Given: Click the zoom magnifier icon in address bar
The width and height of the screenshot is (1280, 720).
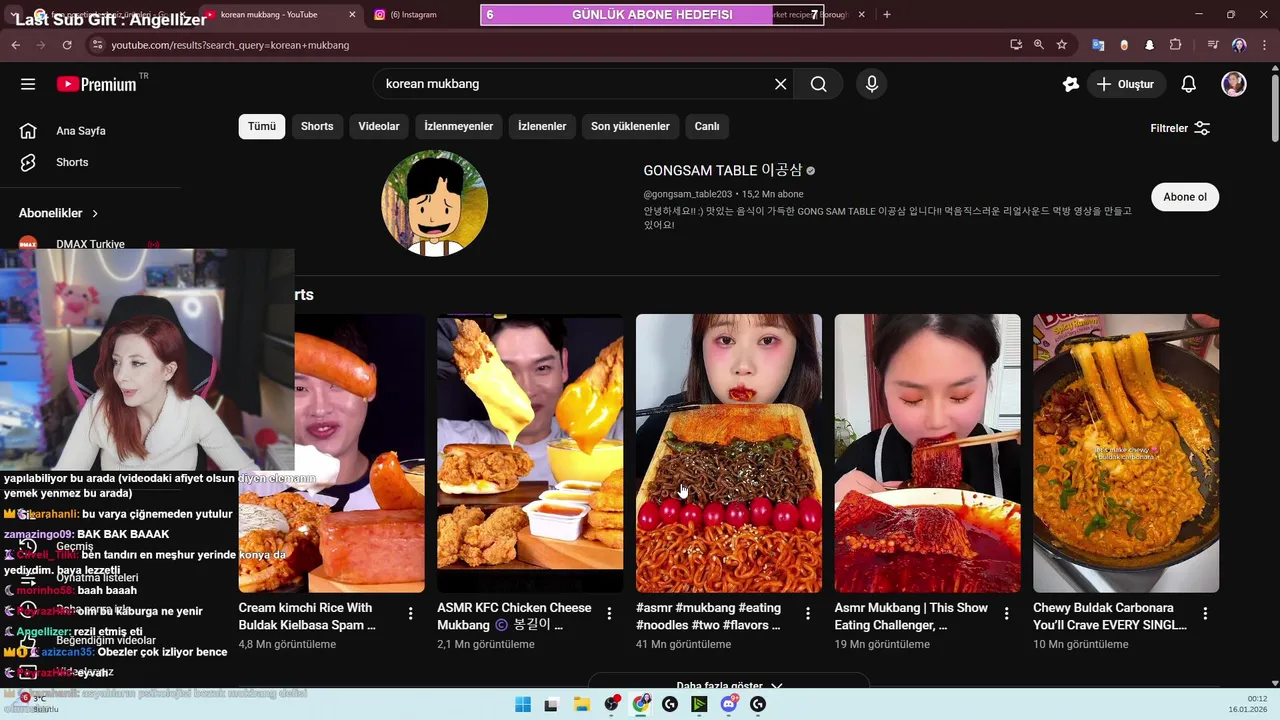Looking at the screenshot, I should point(1039,45).
